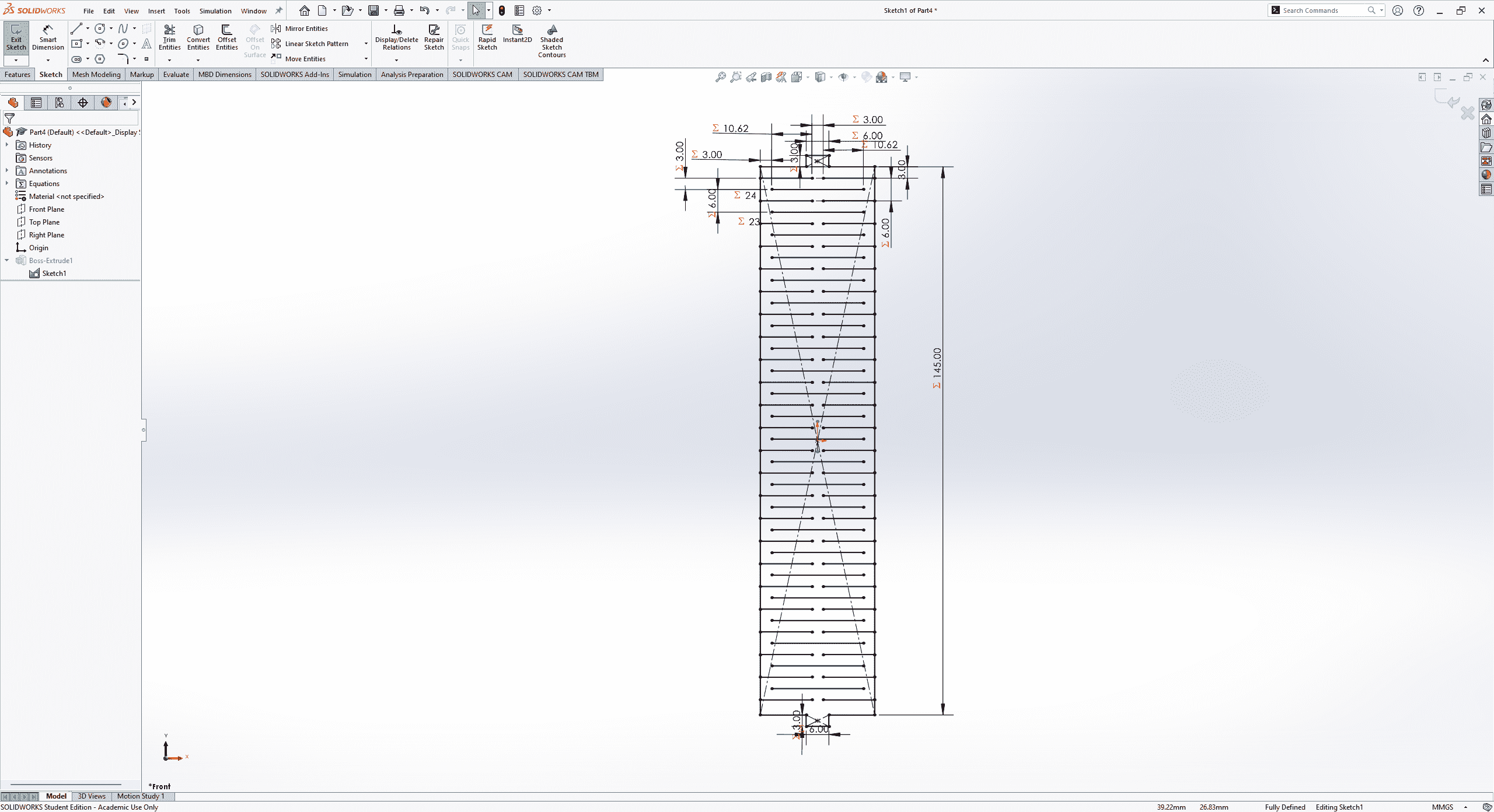
Task: Select the sketch Text tool
Action: tap(146, 43)
